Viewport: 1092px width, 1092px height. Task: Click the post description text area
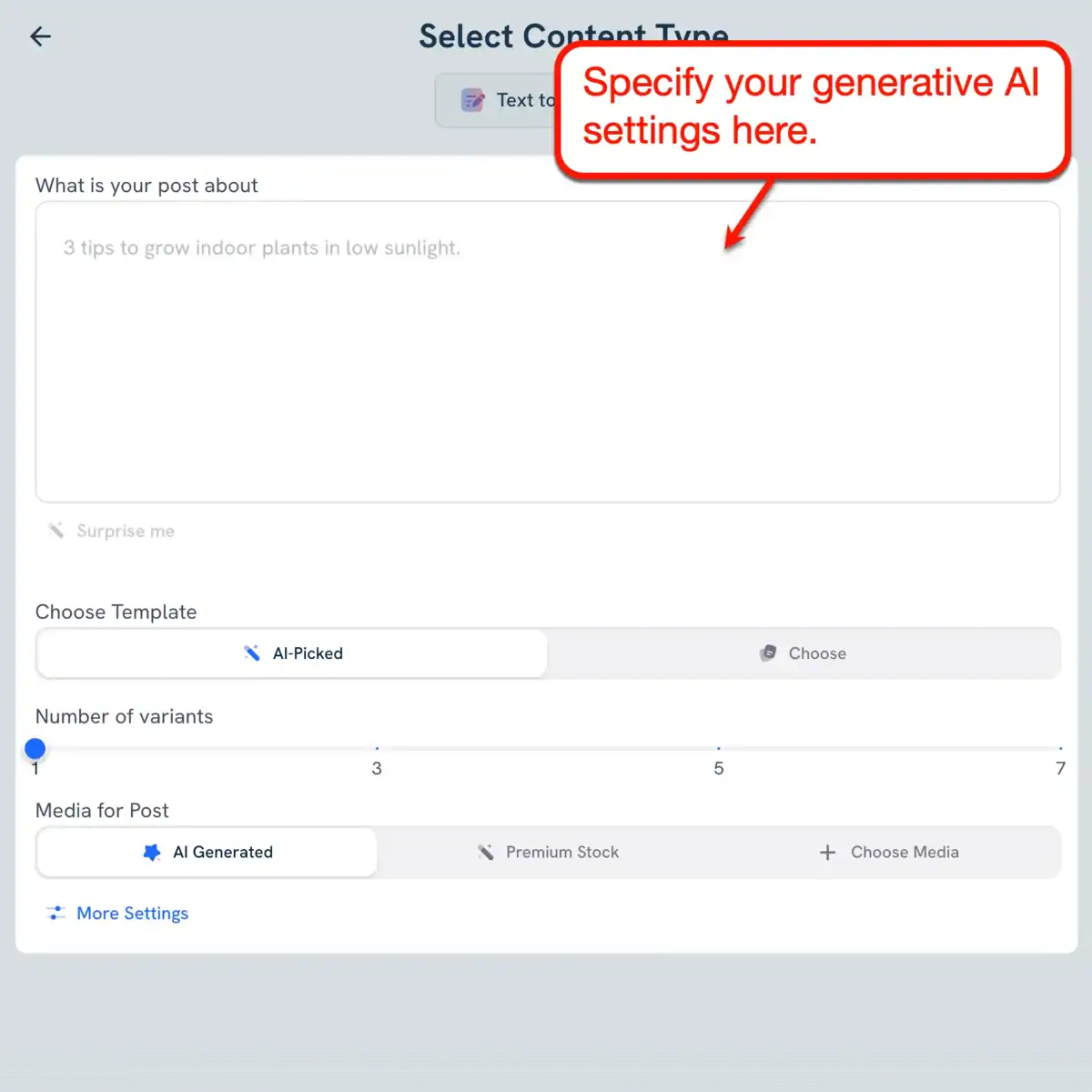(x=546, y=353)
